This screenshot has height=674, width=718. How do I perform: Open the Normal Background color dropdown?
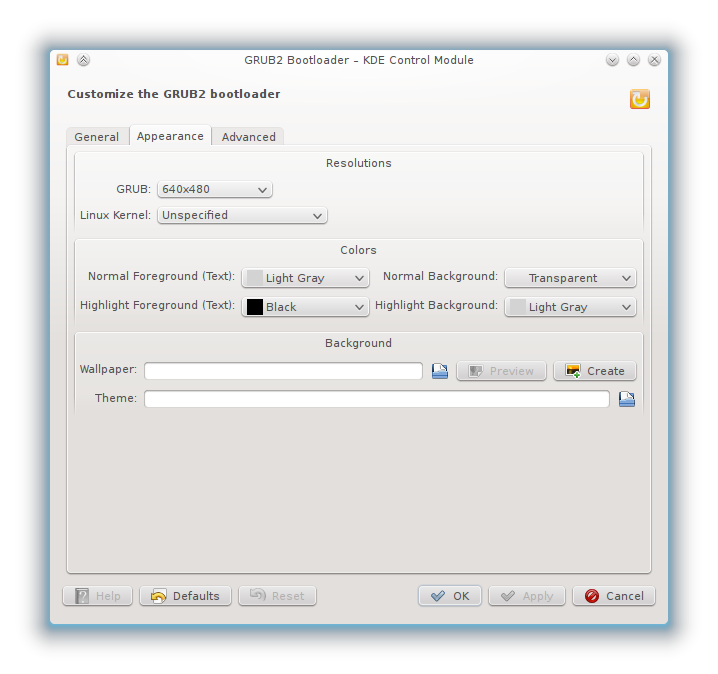(570, 278)
